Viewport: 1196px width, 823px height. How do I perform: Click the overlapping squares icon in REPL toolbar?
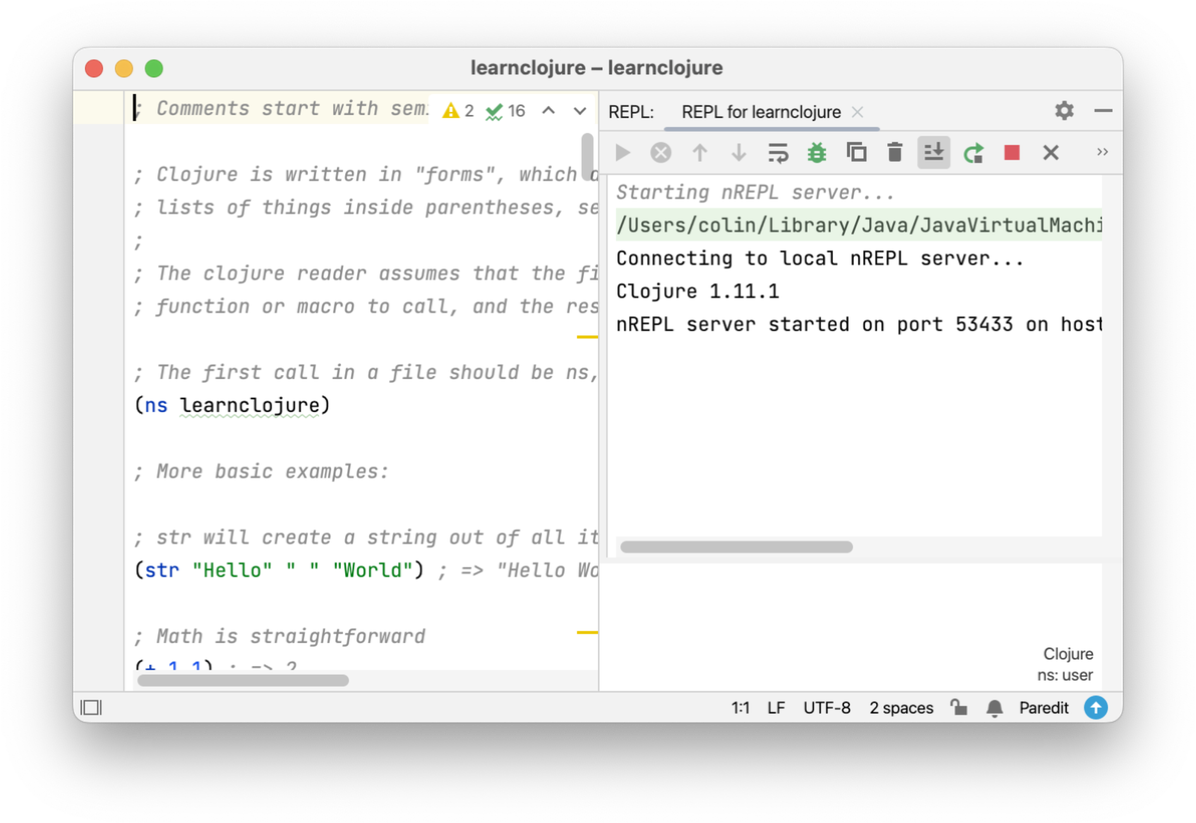857,153
